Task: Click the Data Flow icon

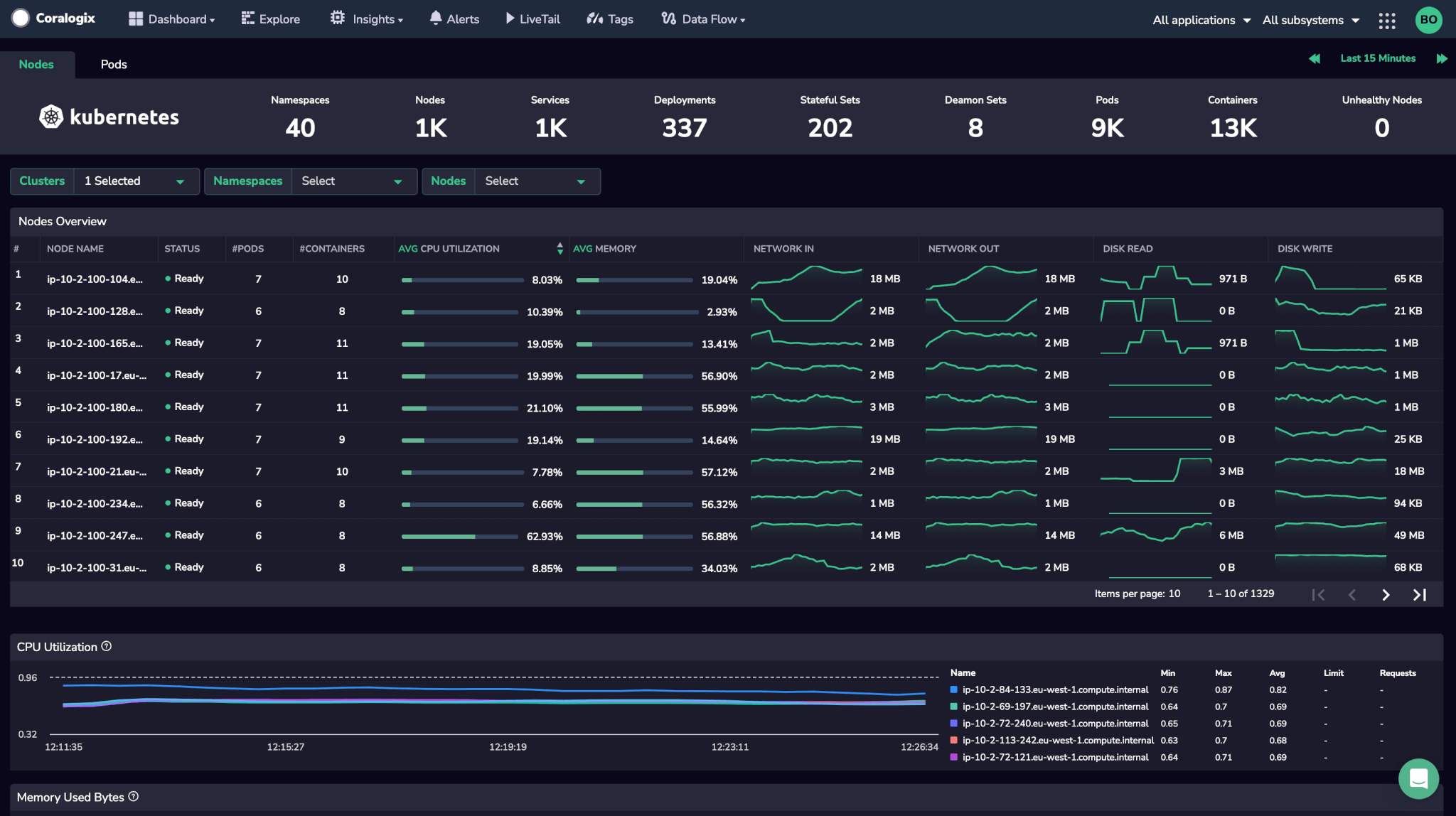Action: pos(668,18)
